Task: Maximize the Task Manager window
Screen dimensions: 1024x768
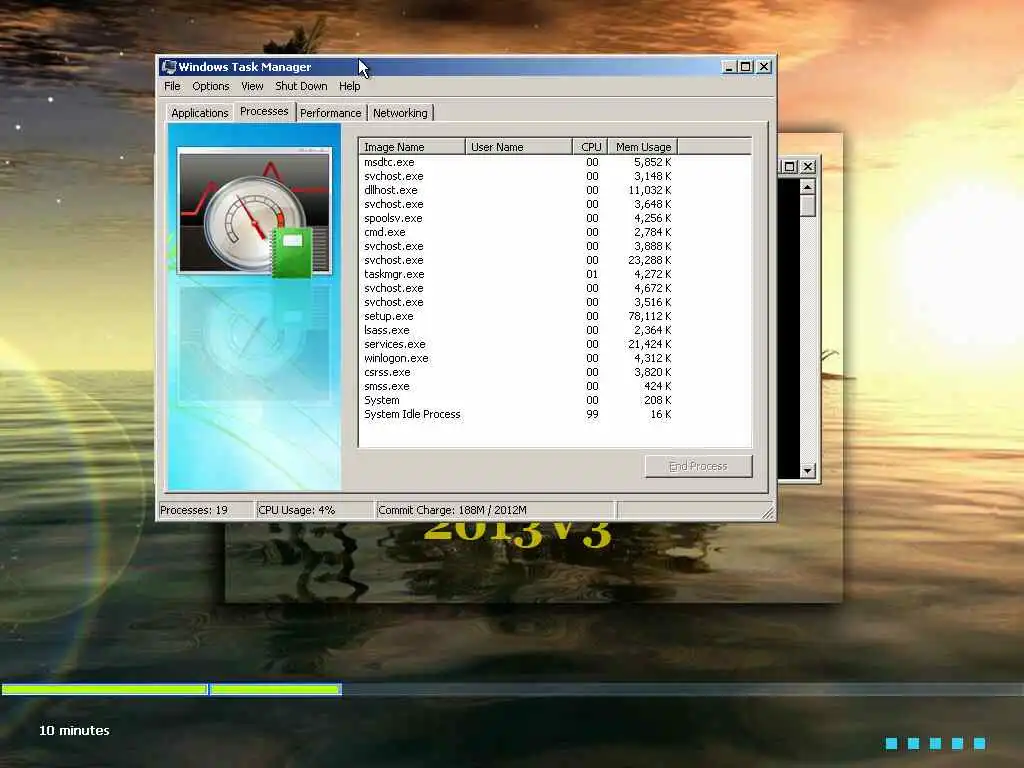Action: pos(746,67)
